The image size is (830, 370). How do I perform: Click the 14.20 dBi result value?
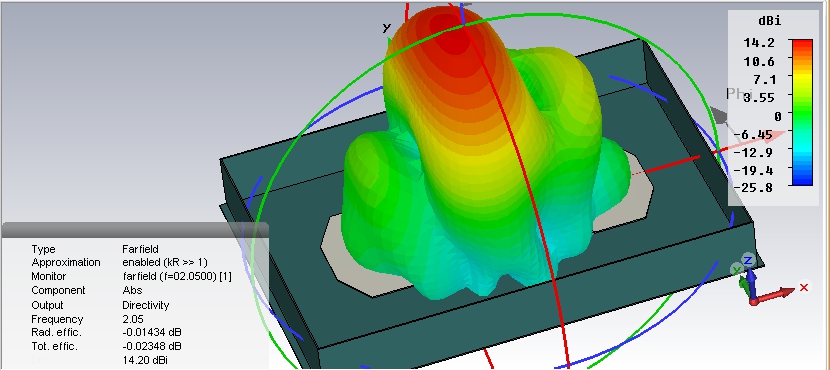[146, 360]
